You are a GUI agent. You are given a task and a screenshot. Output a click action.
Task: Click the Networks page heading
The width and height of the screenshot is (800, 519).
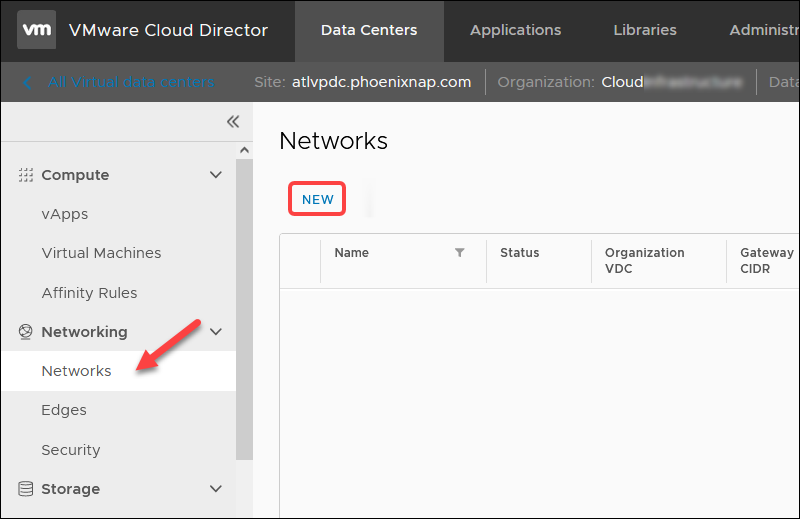click(x=334, y=141)
